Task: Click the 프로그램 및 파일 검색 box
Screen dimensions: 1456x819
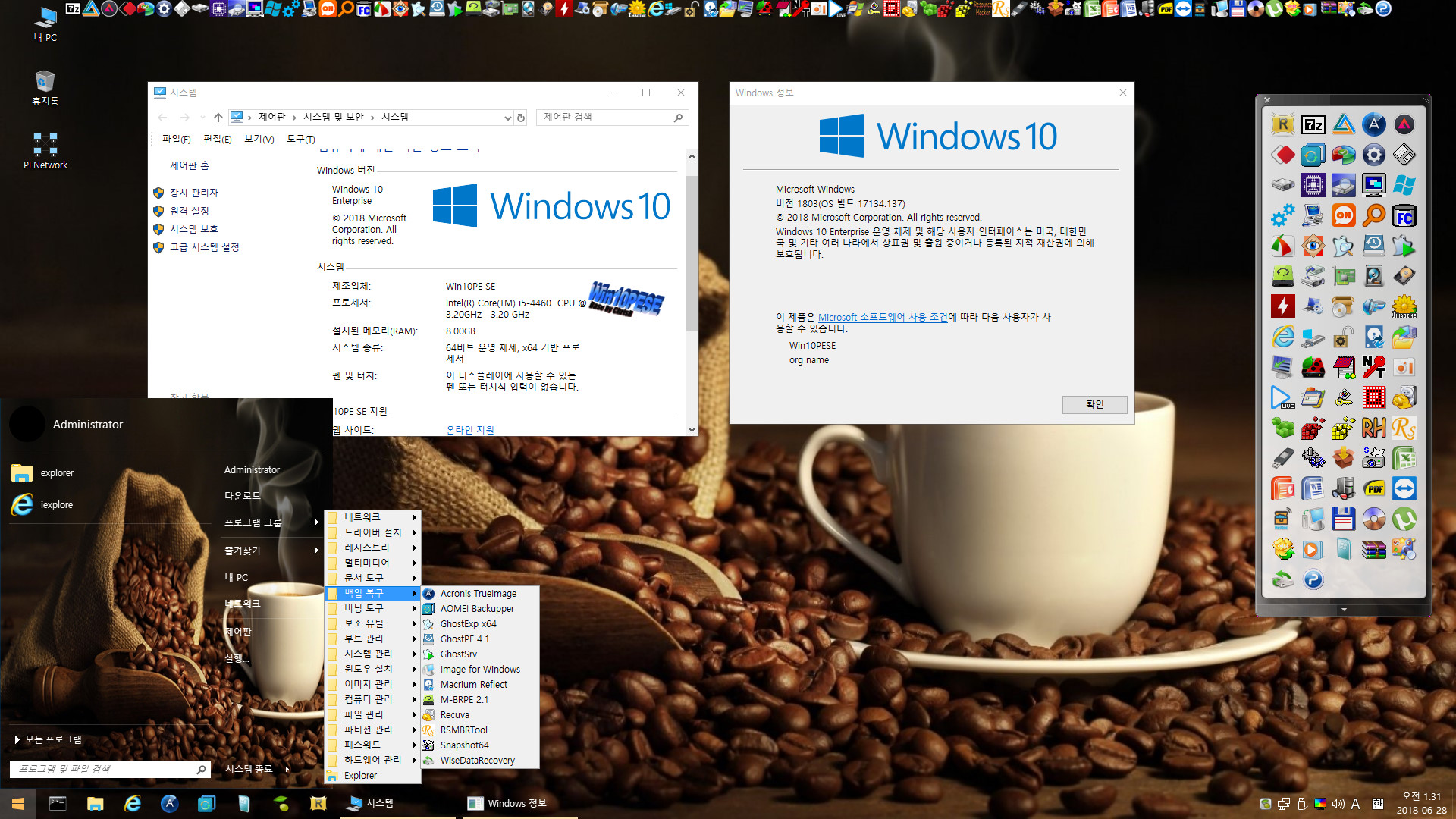Action: (110, 769)
